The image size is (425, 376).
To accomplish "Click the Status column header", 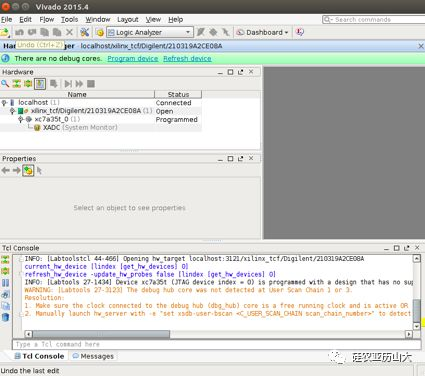I will pos(178,95).
